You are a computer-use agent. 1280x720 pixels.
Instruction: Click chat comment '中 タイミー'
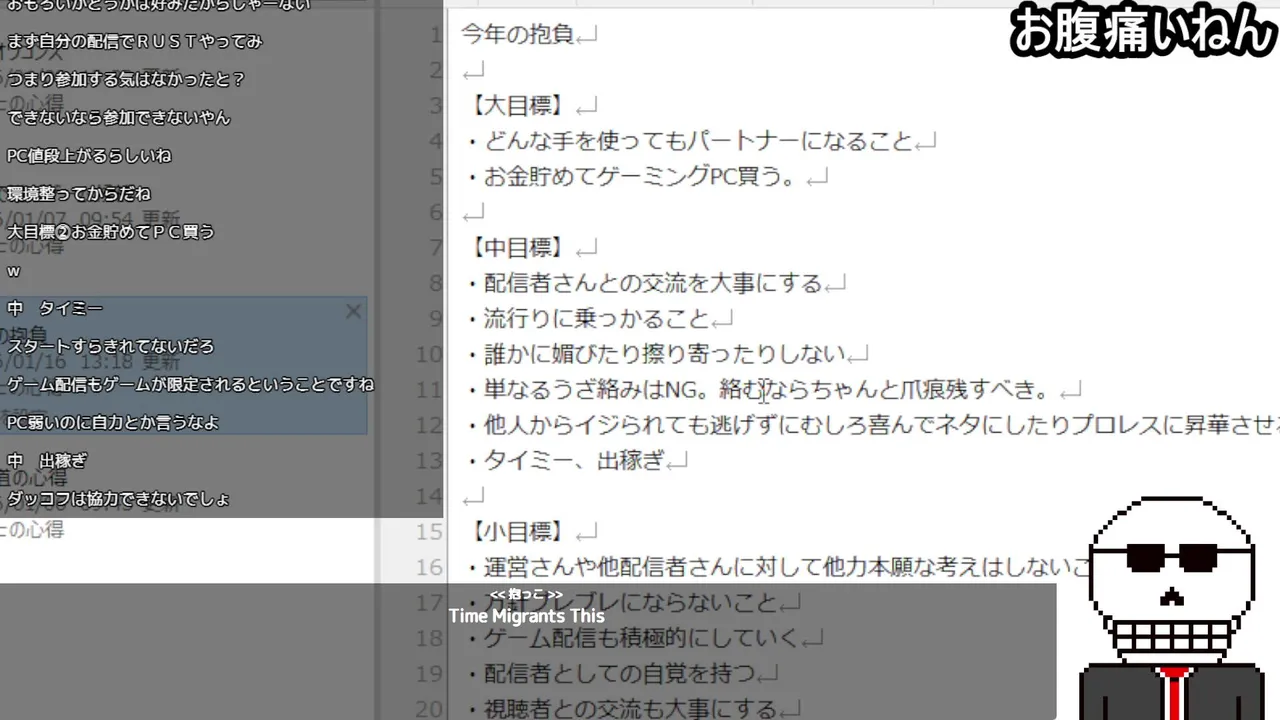pos(55,308)
